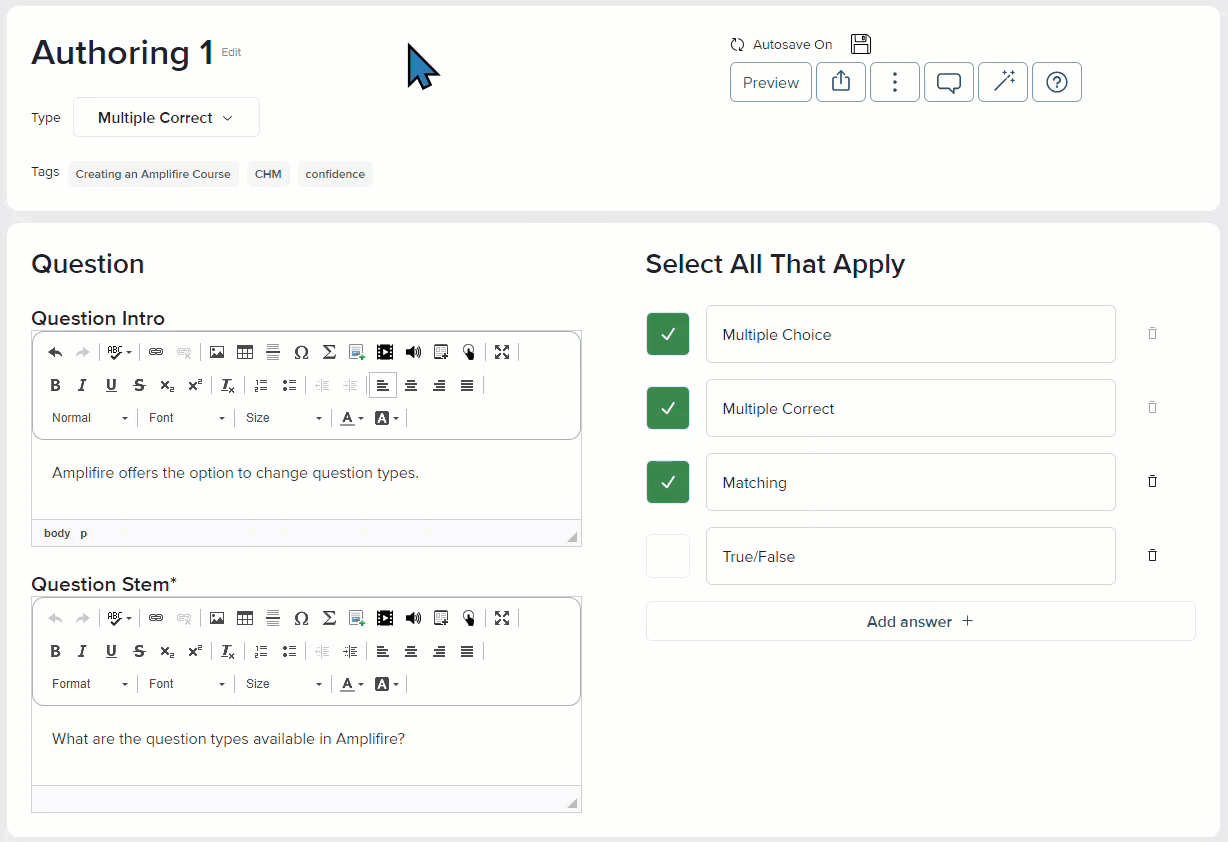The width and height of the screenshot is (1228, 842).
Task: Insert special character Omega in Question Intro
Action: point(301,352)
